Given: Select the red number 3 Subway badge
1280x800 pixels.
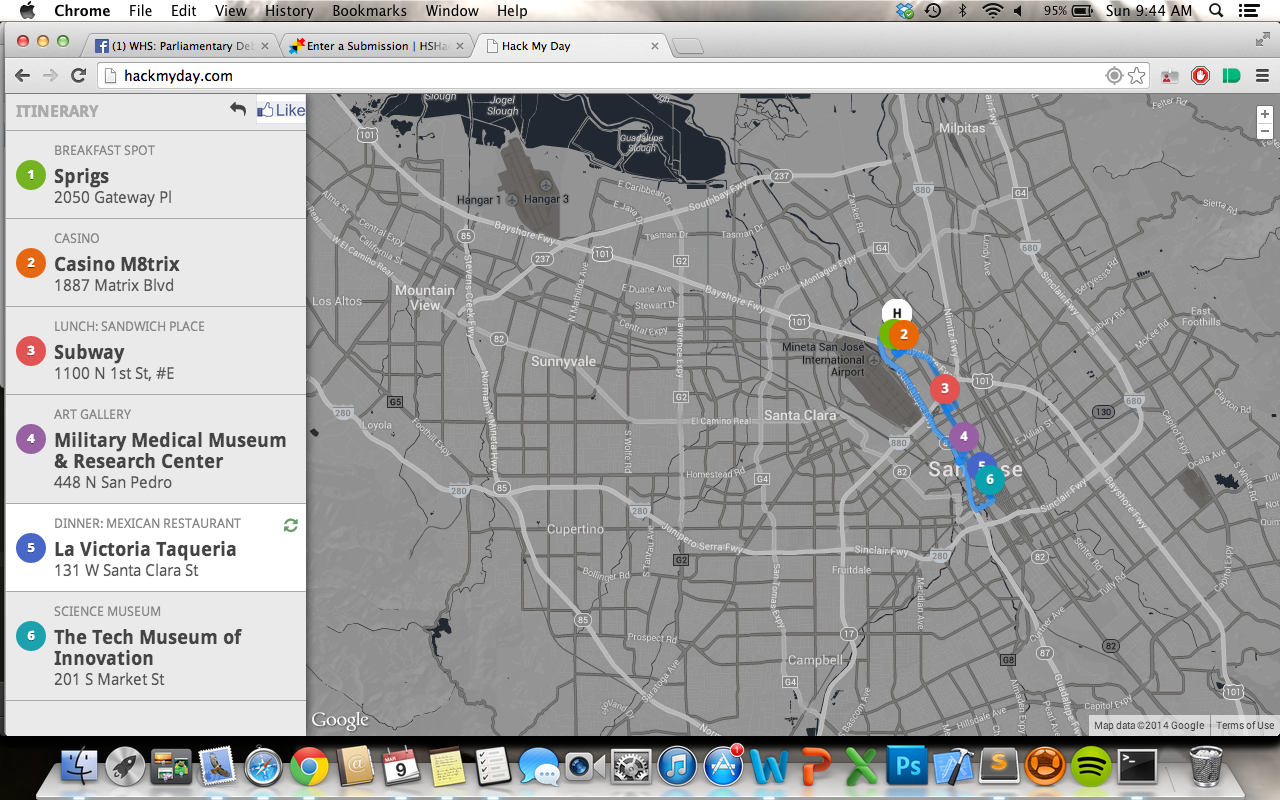Looking at the screenshot, I should 31,351.
